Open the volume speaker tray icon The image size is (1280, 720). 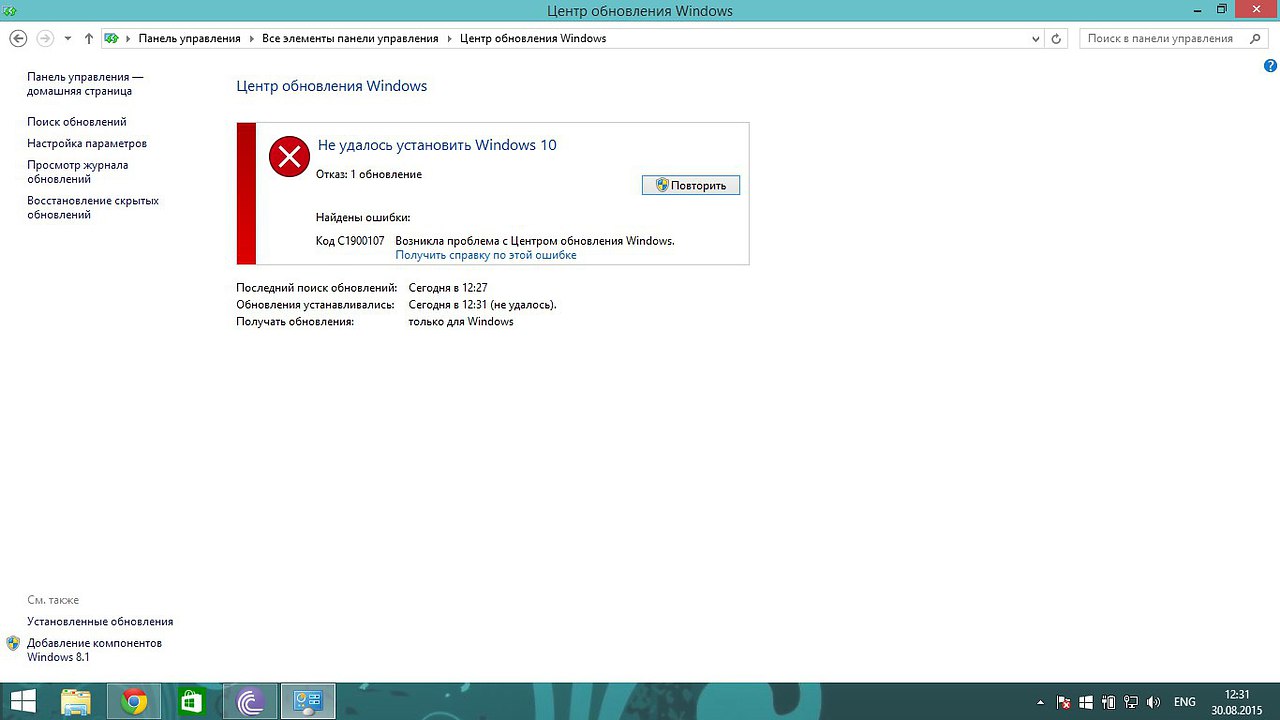pos(1155,702)
